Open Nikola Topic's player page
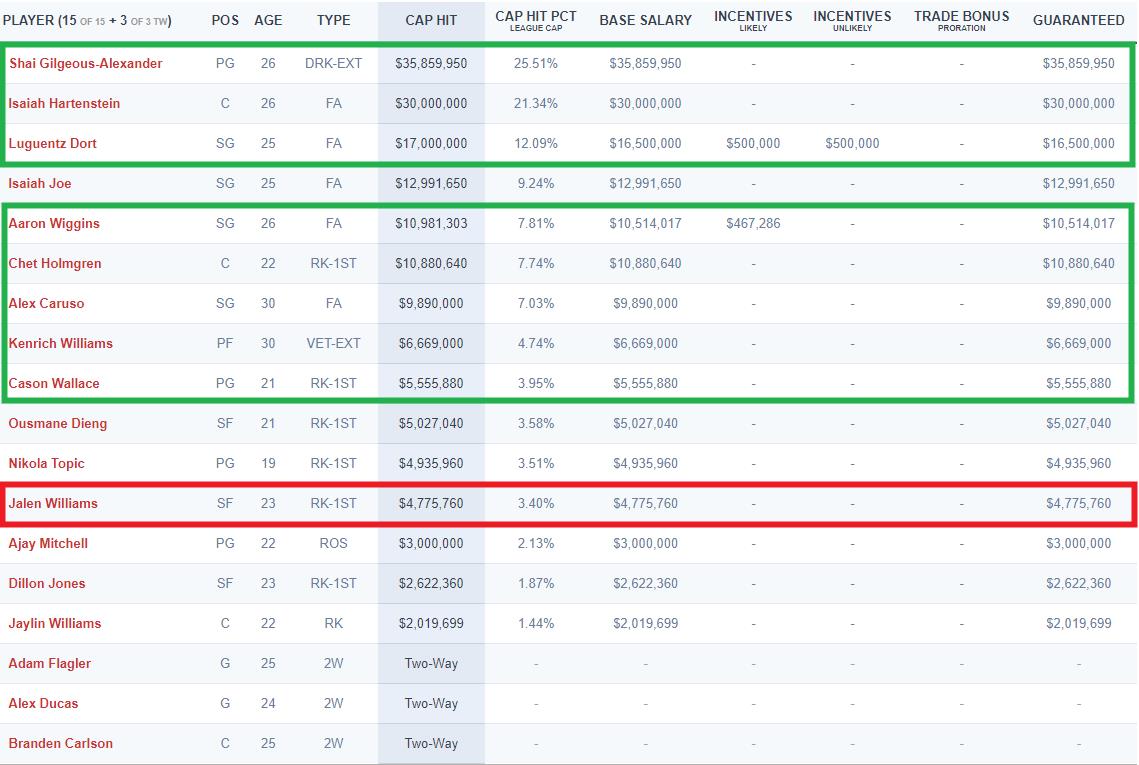The height and width of the screenshot is (765, 1139). pos(47,463)
